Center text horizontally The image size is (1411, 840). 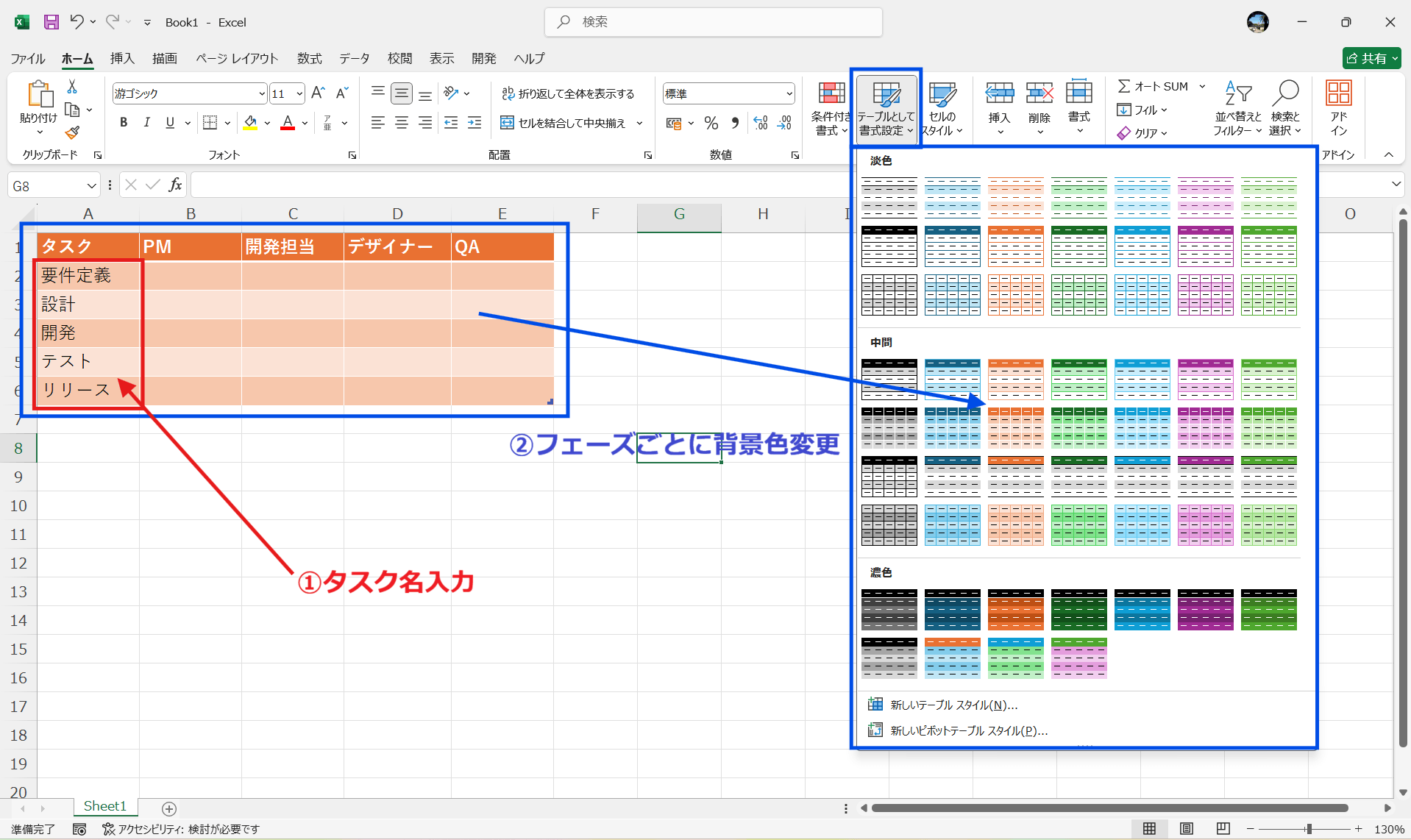(x=401, y=123)
